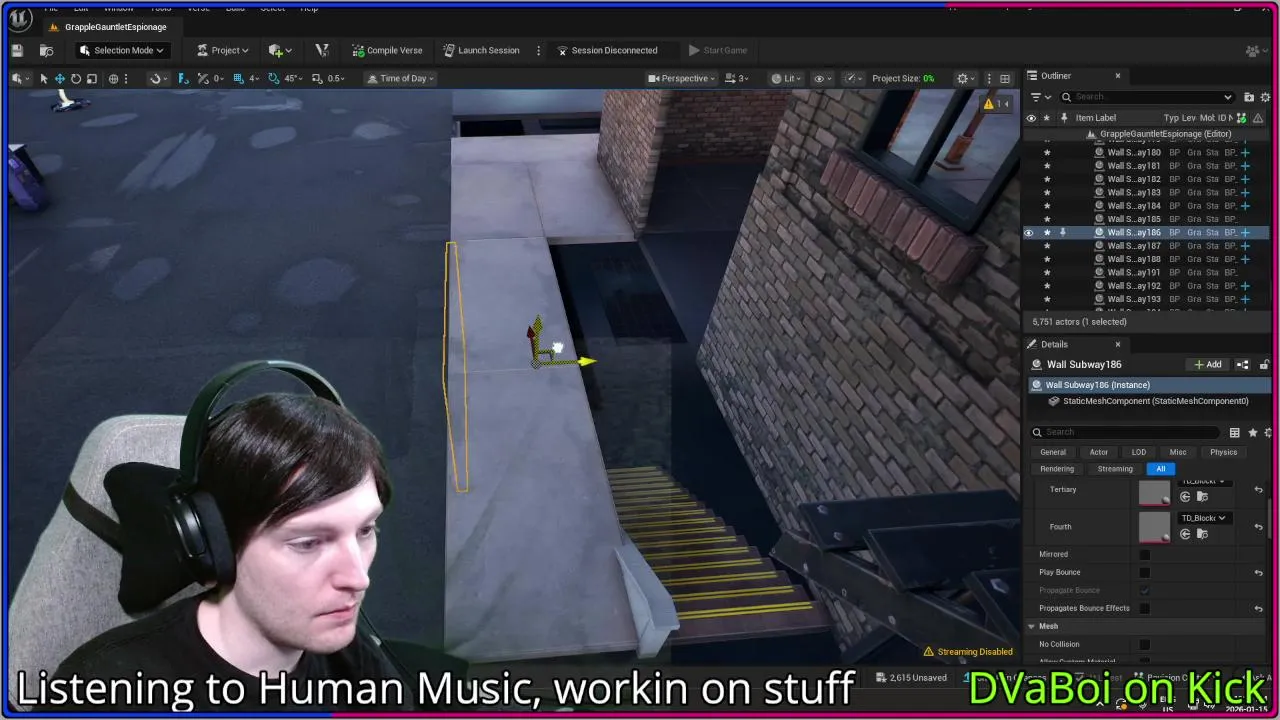This screenshot has height=720, width=1280.
Task: Open the Fourth TD_Block material dropdown
Action: click(x=1203, y=518)
